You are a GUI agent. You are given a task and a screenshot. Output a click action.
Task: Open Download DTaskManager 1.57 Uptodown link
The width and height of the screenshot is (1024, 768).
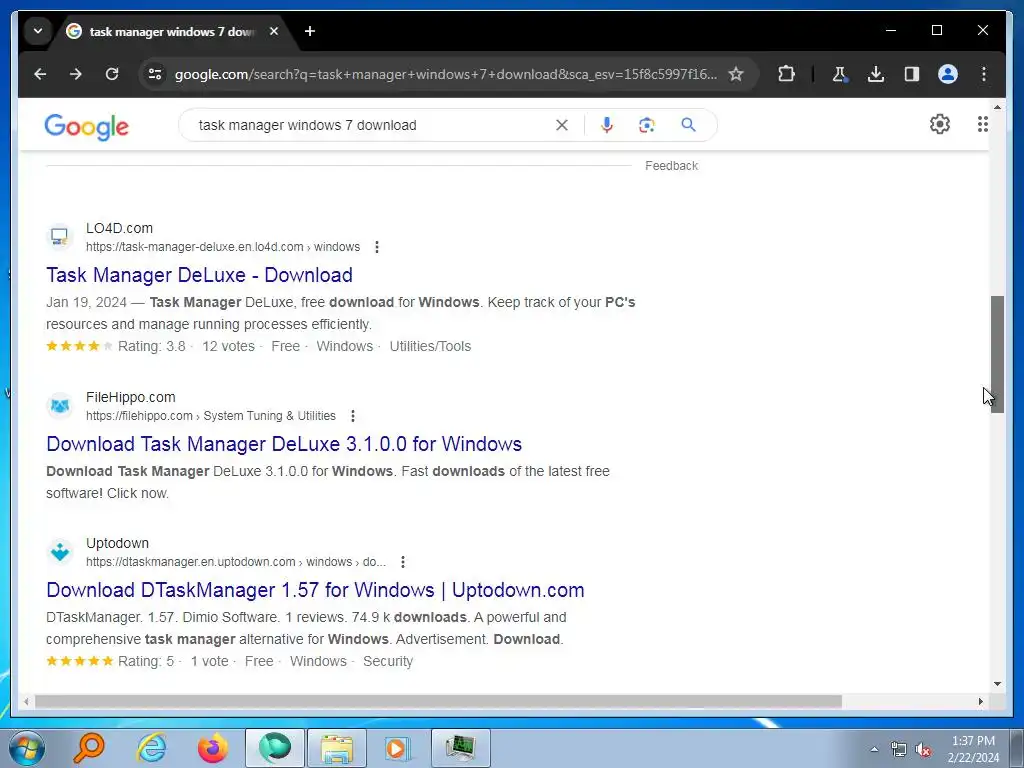point(315,590)
